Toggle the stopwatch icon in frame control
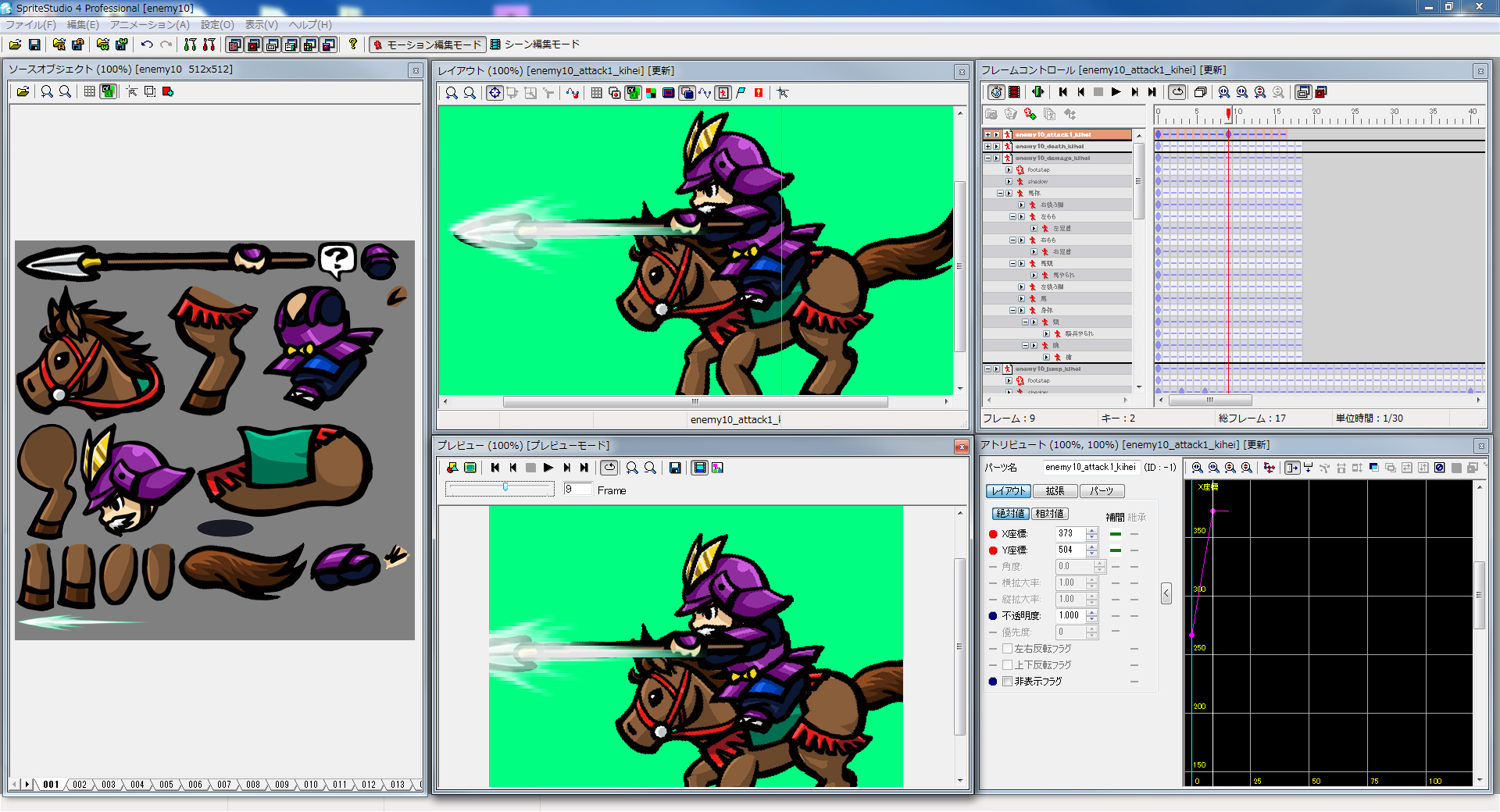 [996, 92]
